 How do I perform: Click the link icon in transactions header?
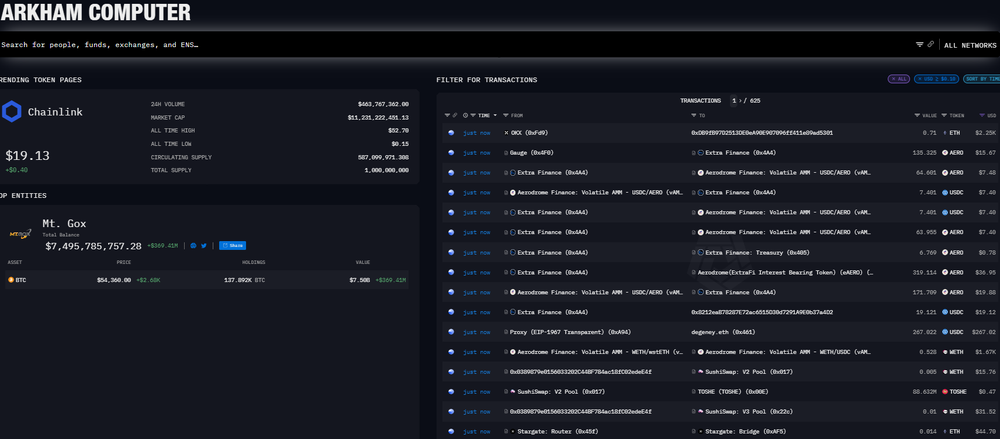(x=455, y=115)
